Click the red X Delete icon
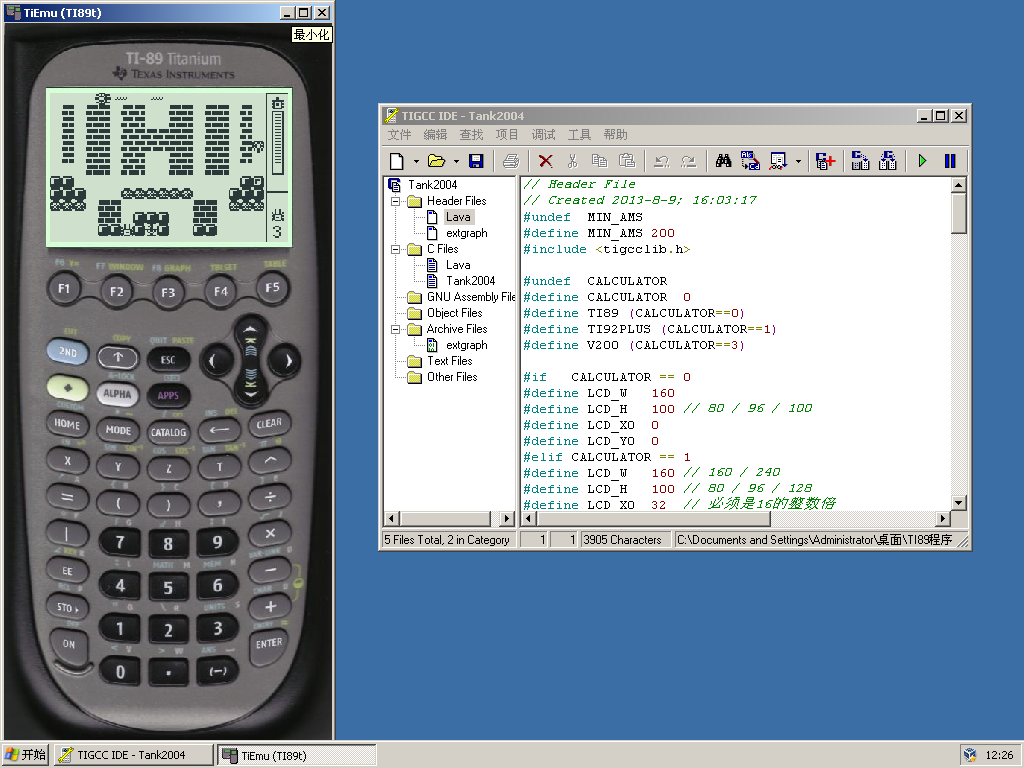This screenshot has width=1024, height=768. click(545, 161)
